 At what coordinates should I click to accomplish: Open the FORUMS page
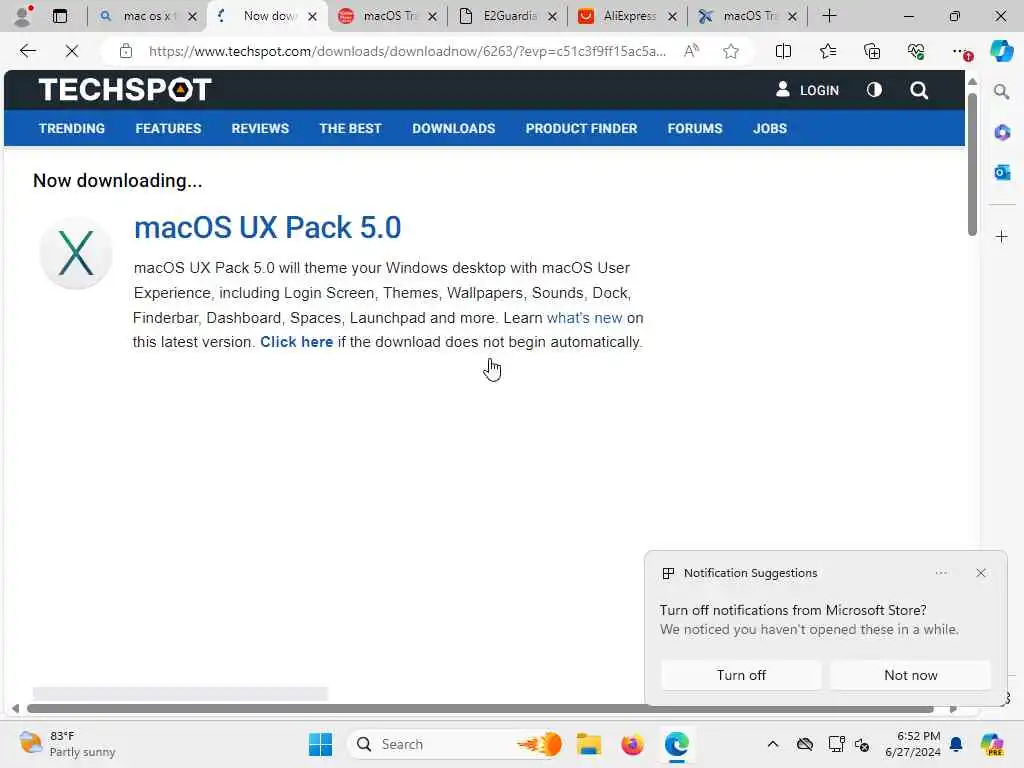tap(695, 128)
